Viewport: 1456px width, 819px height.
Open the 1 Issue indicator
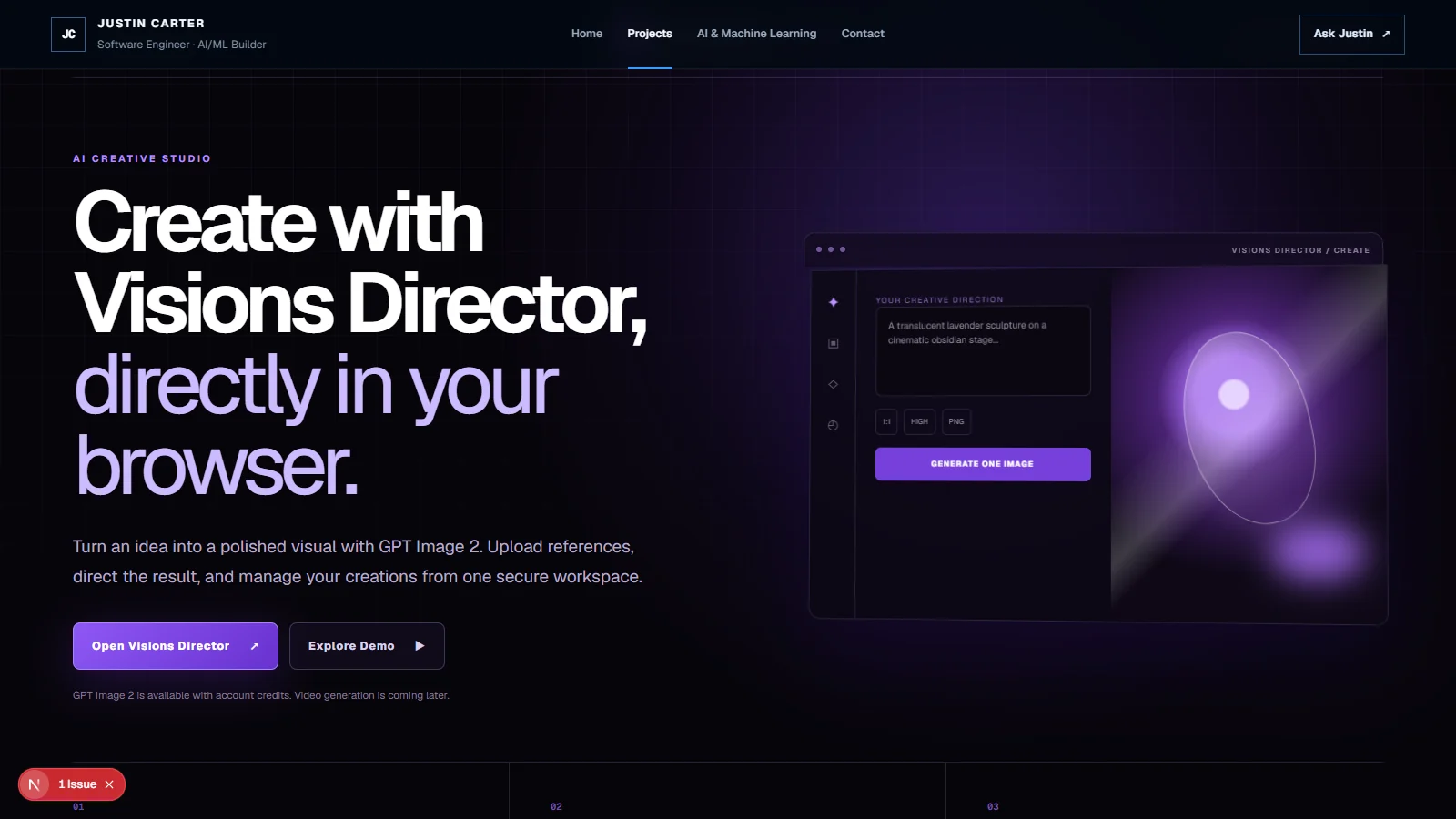click(77, 784)
